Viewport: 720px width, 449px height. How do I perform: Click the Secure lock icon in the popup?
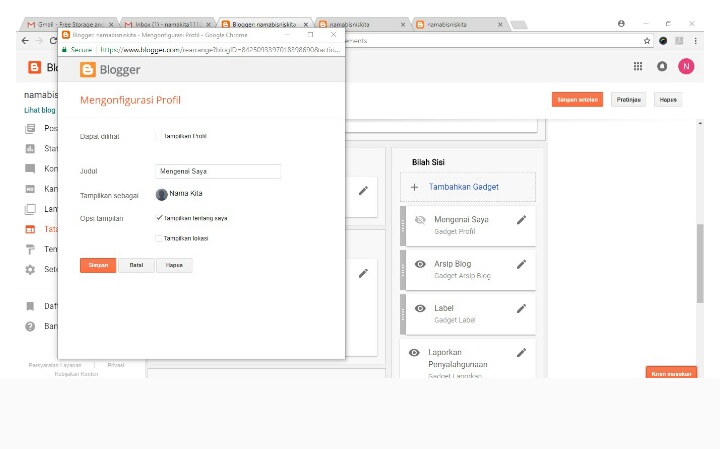[x=64, y=50]
